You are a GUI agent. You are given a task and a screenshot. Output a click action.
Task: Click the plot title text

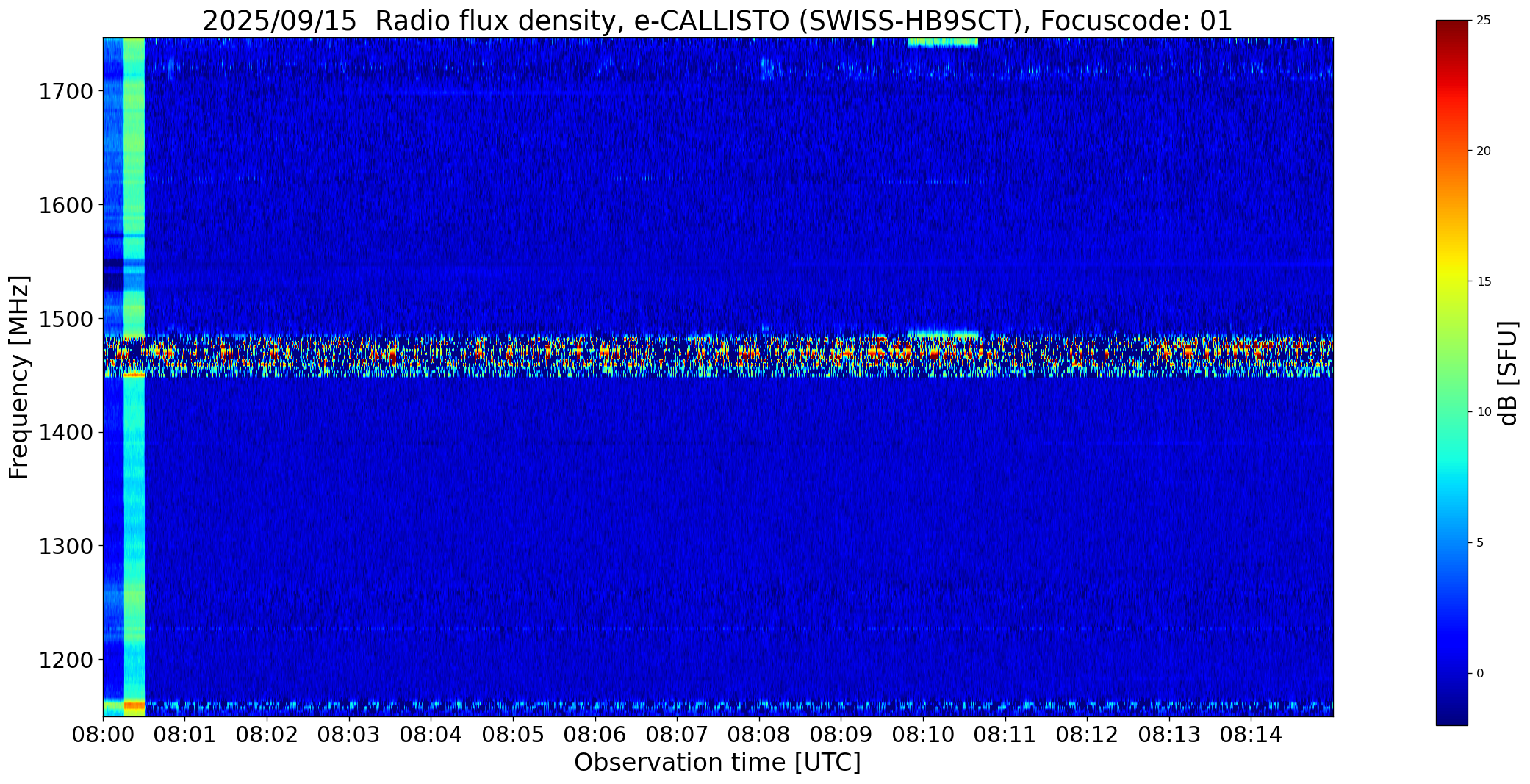tap(717, 21)
